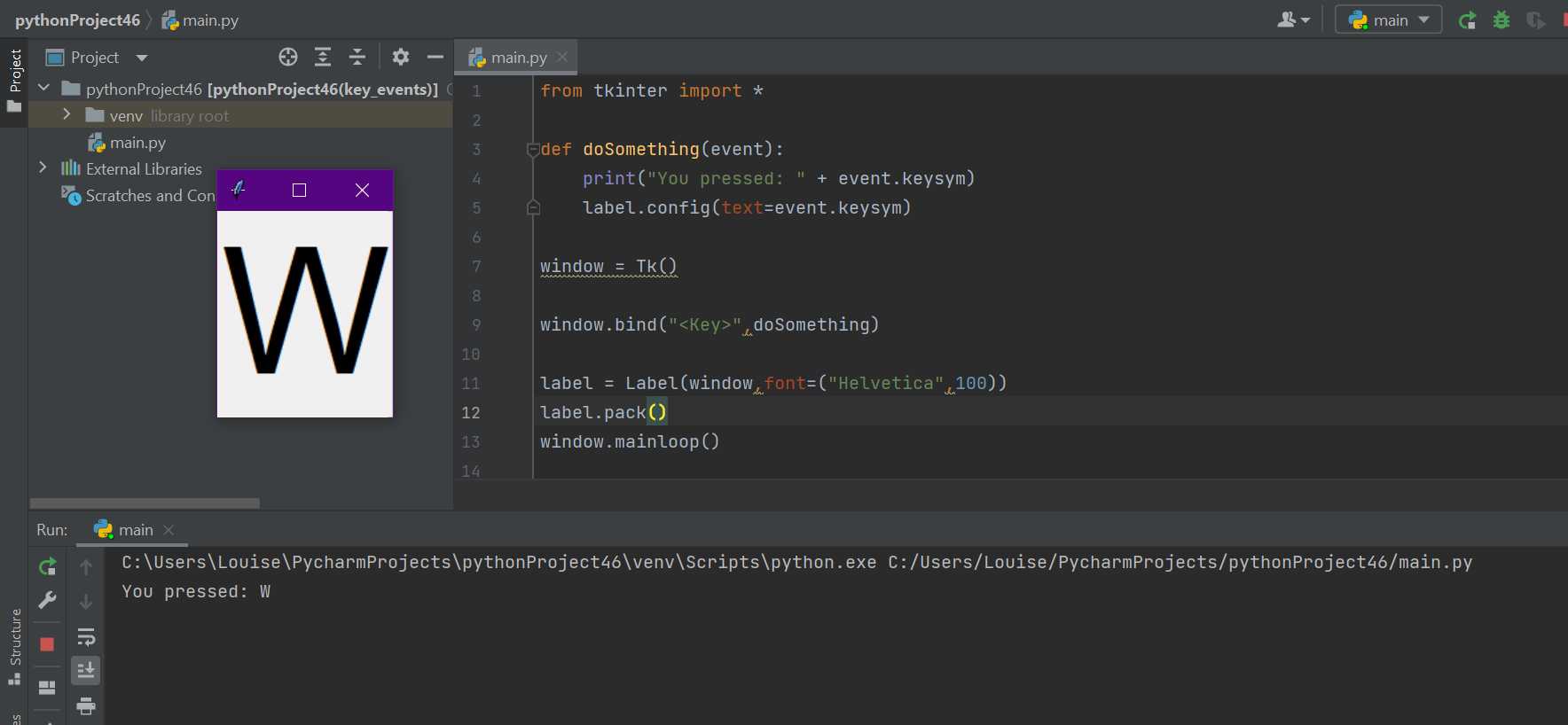This screenshot has height=725, width=1568.
Task: Open the main run configuration dropdown
Action: click(x=1388, y=19)
